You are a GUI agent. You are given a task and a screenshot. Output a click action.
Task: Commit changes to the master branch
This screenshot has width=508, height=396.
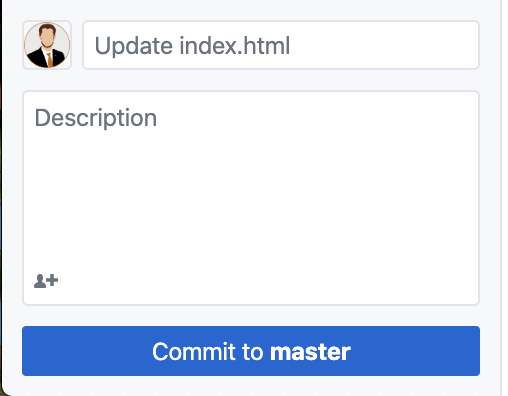coord(251,351)
